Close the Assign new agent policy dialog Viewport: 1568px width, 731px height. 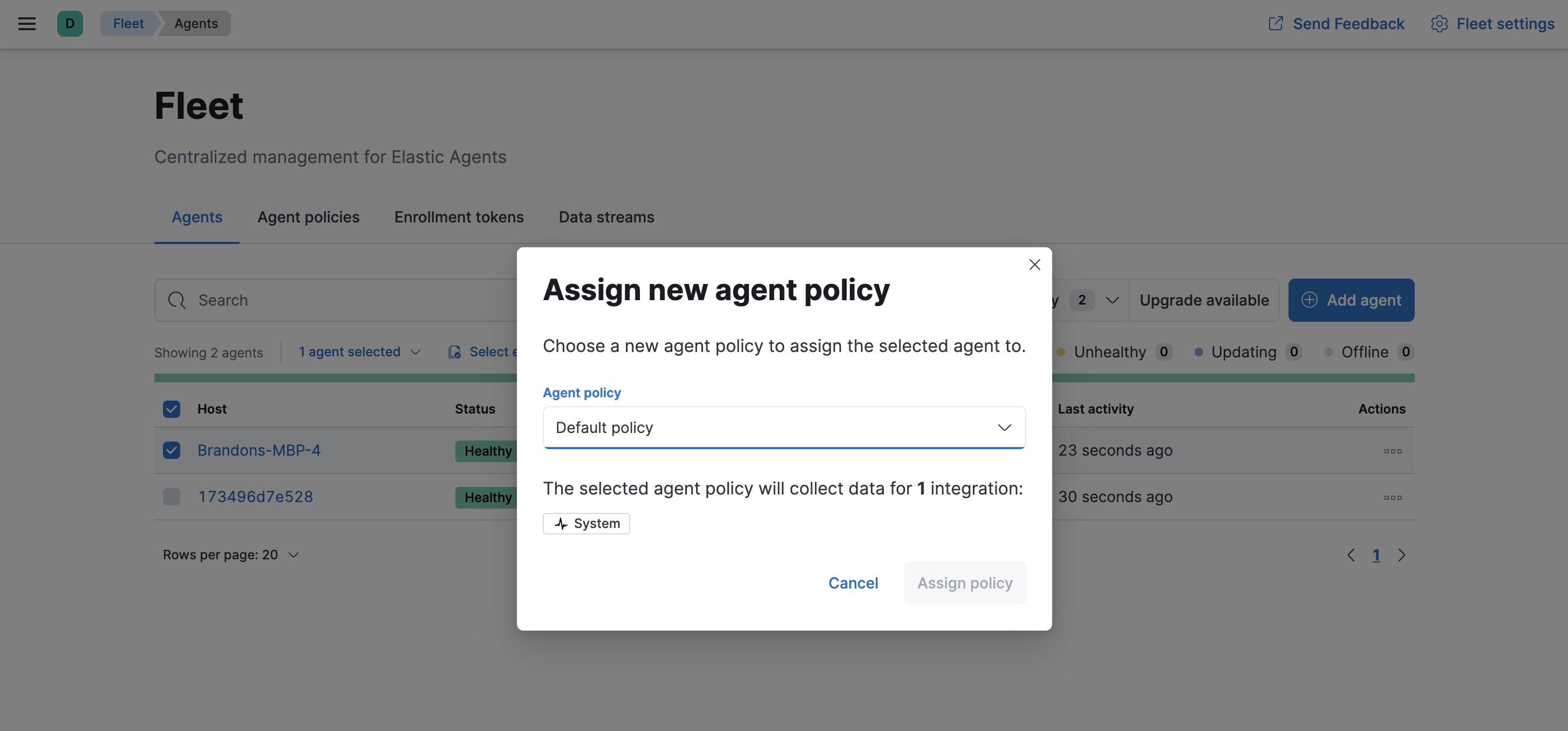coord(1034,265)
